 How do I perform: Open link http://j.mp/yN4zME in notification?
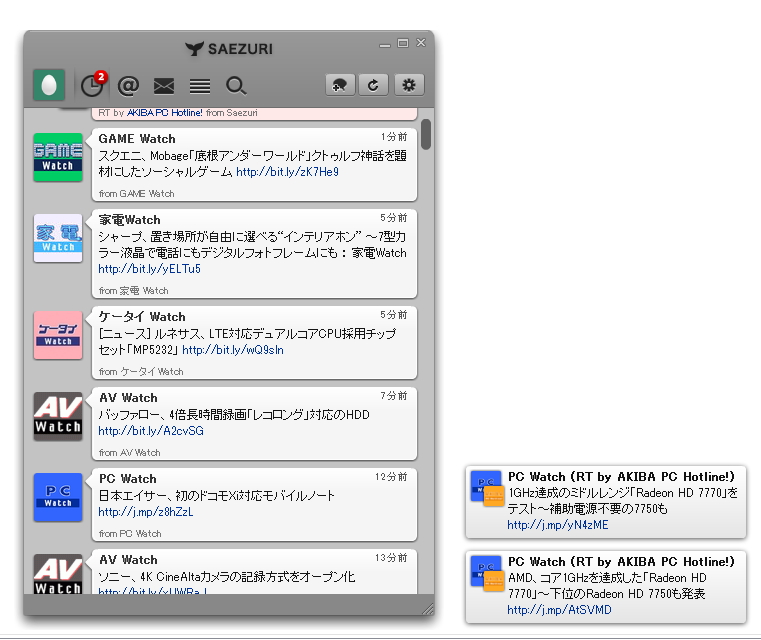pyautogui.click(x=558, y=525)
